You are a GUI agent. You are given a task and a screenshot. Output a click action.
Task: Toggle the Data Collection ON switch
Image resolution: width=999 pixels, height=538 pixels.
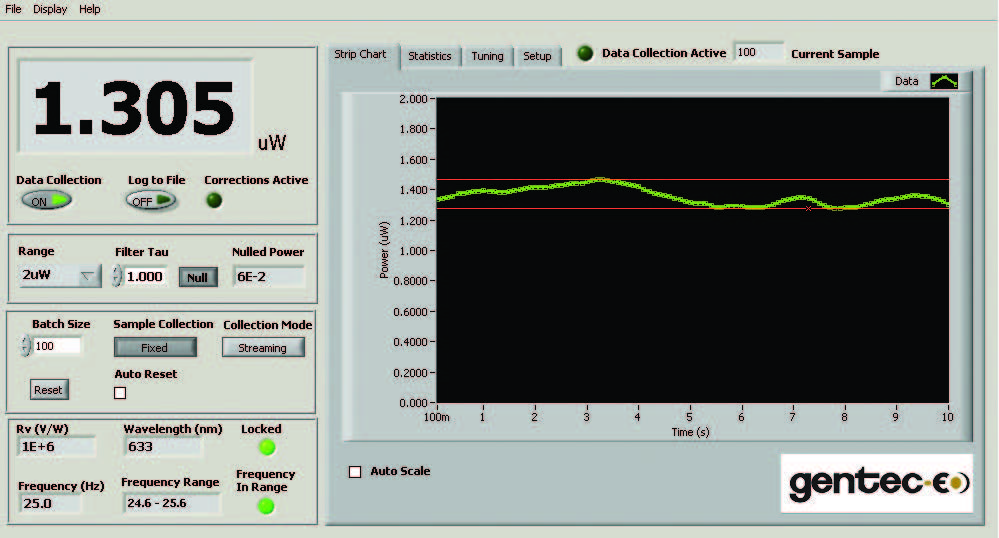[46, 200]
